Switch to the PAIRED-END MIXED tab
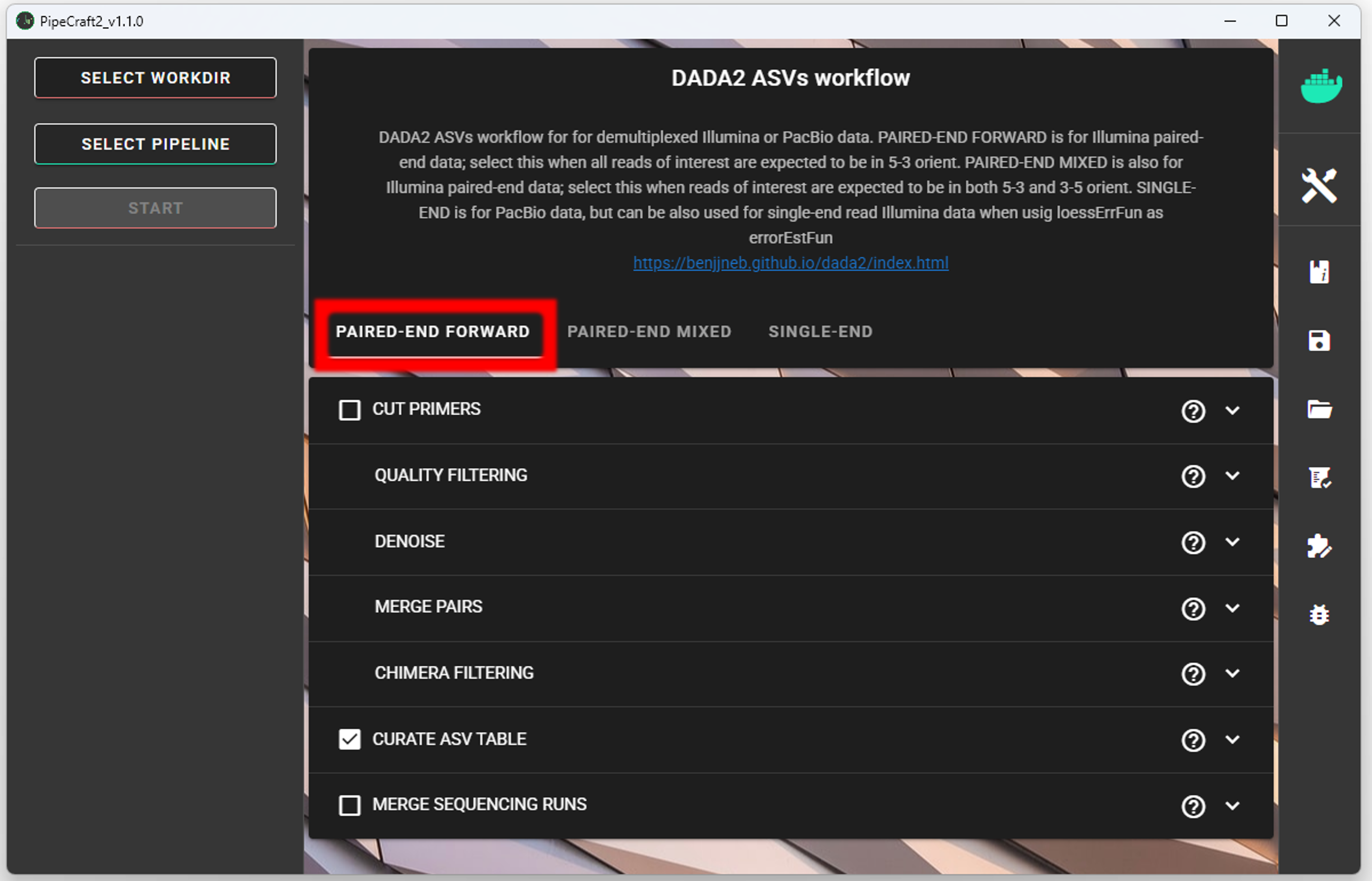1372x881 pixels. pos(649,332)
